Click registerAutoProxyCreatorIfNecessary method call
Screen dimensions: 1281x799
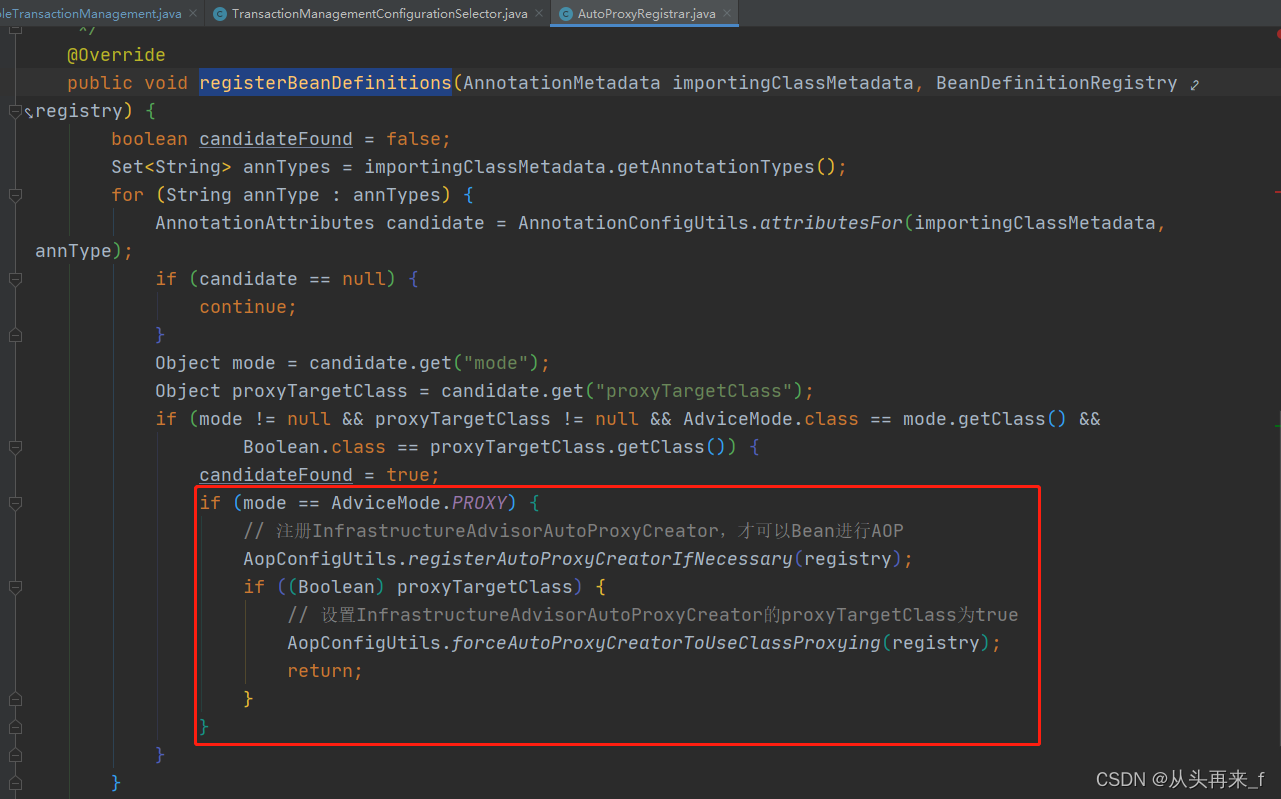pos(600,559)
